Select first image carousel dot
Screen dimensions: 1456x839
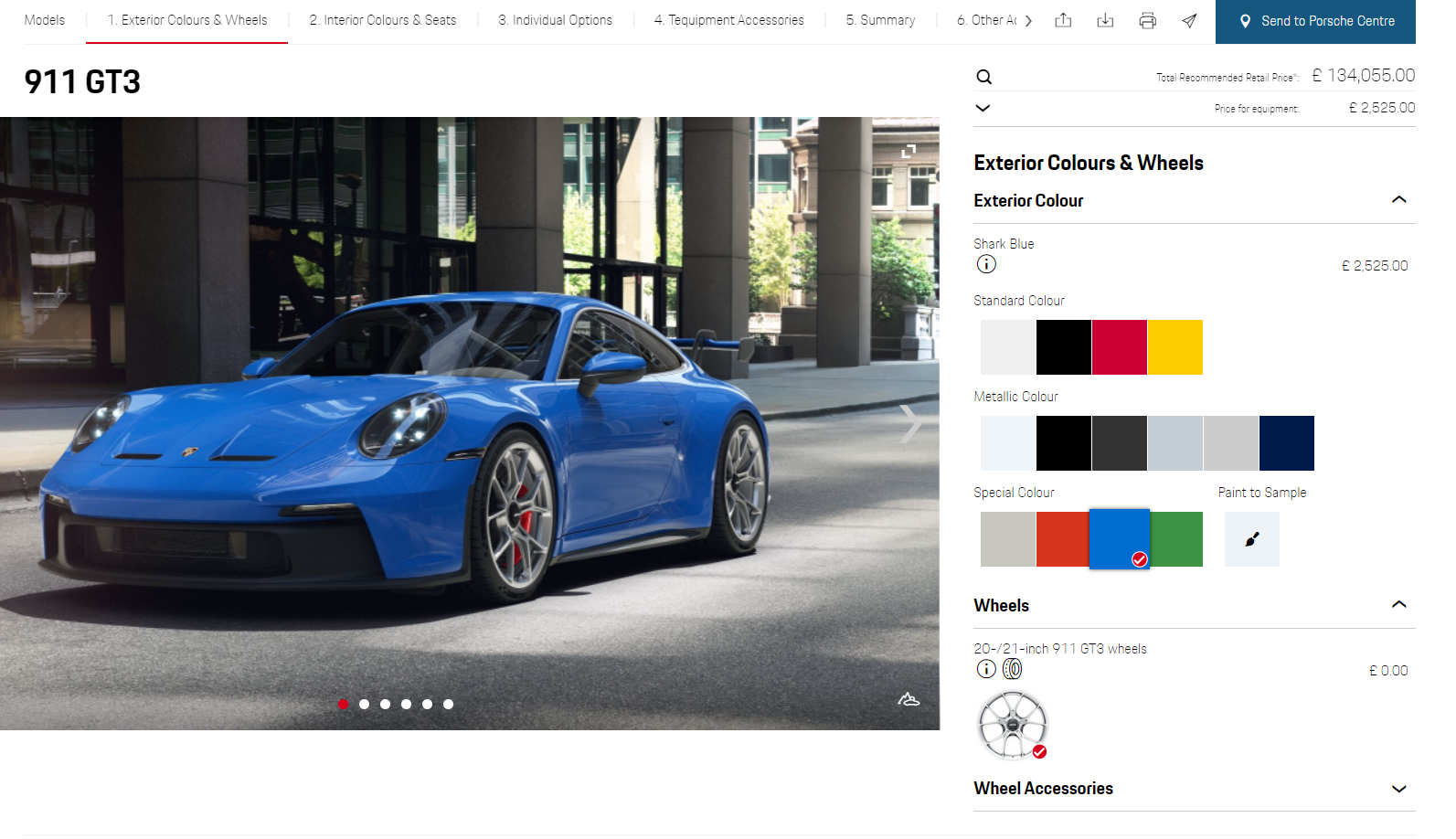[343, 704]
